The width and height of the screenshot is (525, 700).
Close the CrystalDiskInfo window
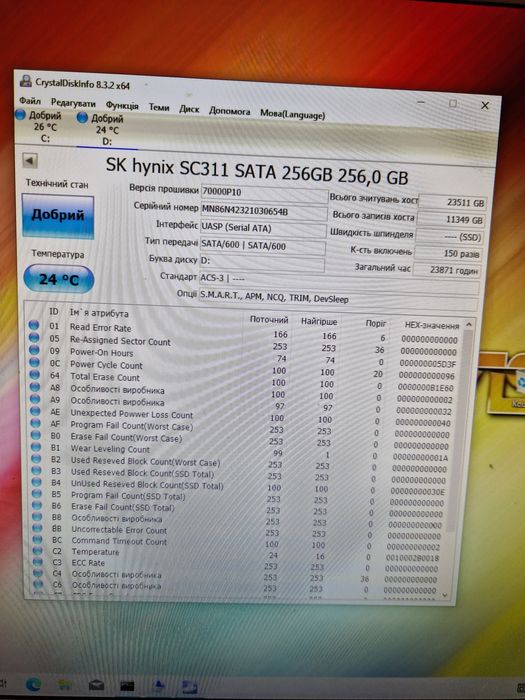[x=485, y=106]
